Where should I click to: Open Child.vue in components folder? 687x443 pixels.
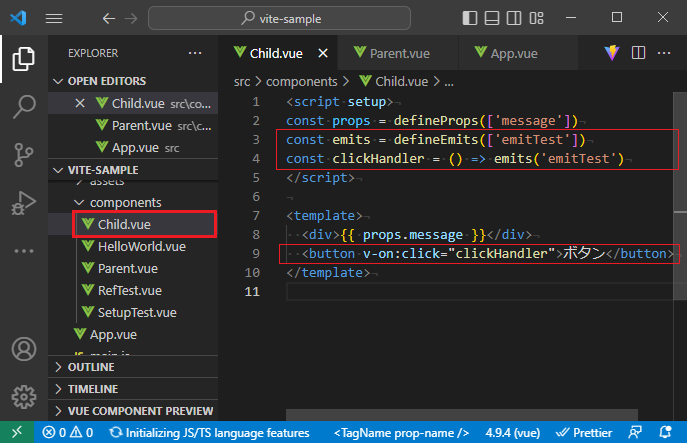click(133, 224)
